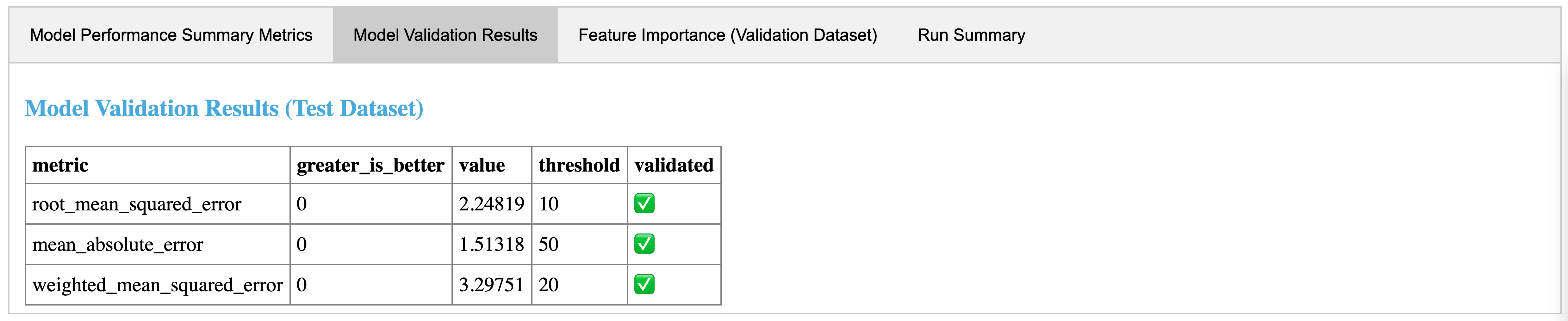Click the value 2.24819 cell
Viewport: 1568px width, 321px height.
[491, 204]
